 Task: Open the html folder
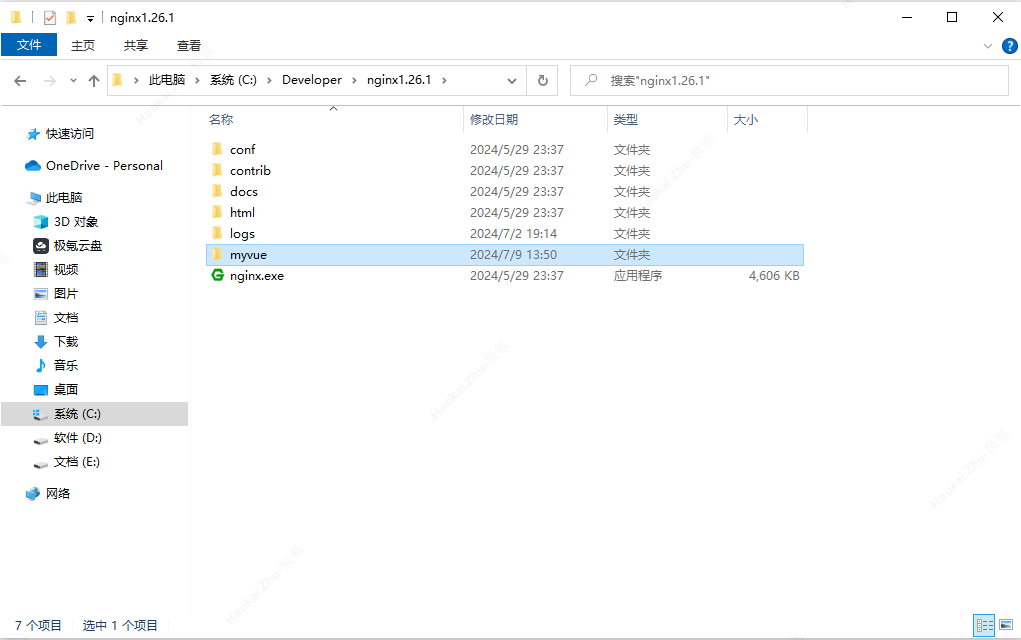(241, 212)
